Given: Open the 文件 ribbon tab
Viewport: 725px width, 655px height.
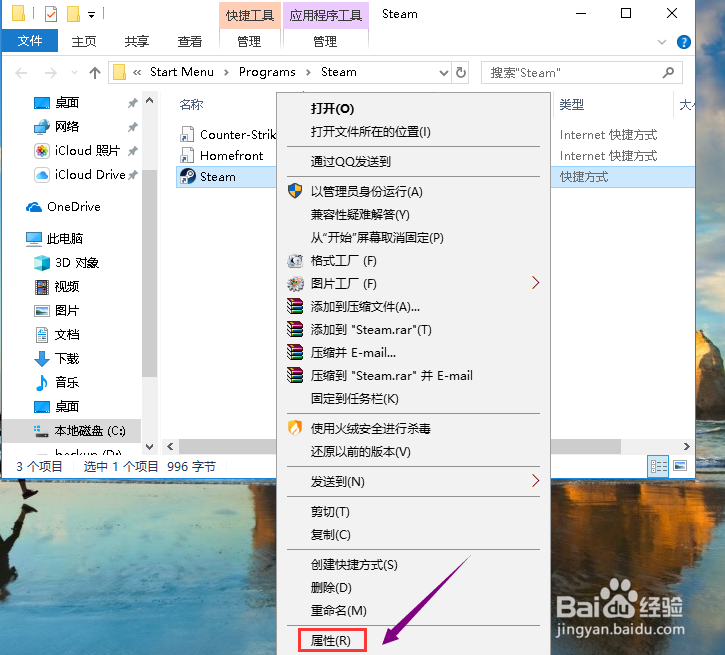Looking at the screenshot, I should pyautogui.click(x=30, y=41).
